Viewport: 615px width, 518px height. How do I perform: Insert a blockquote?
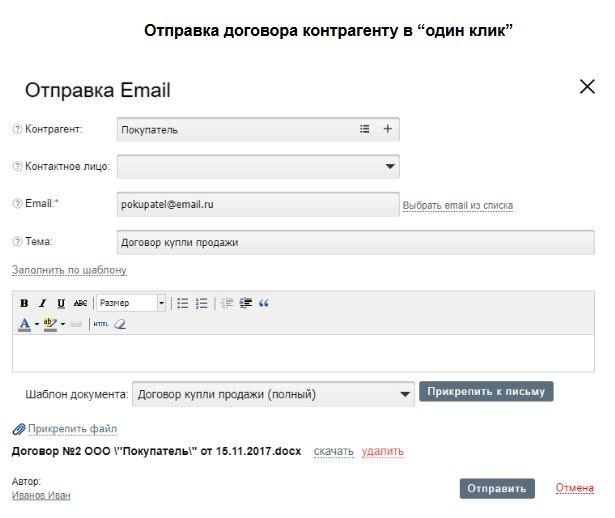tap(264, 303)
